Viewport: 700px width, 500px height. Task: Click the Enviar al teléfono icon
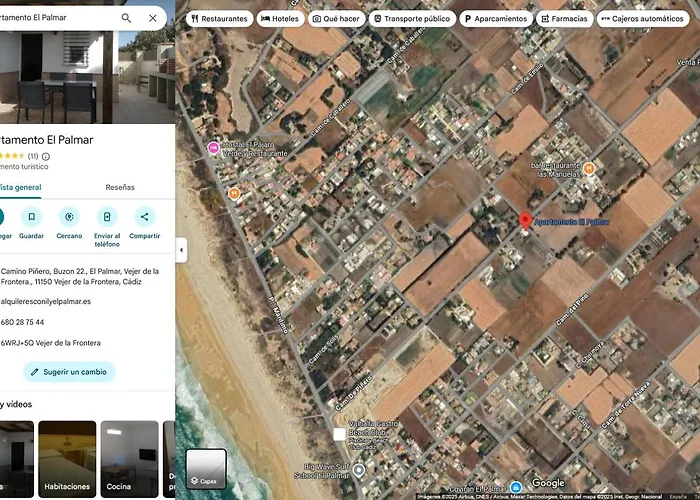[107, 217]
